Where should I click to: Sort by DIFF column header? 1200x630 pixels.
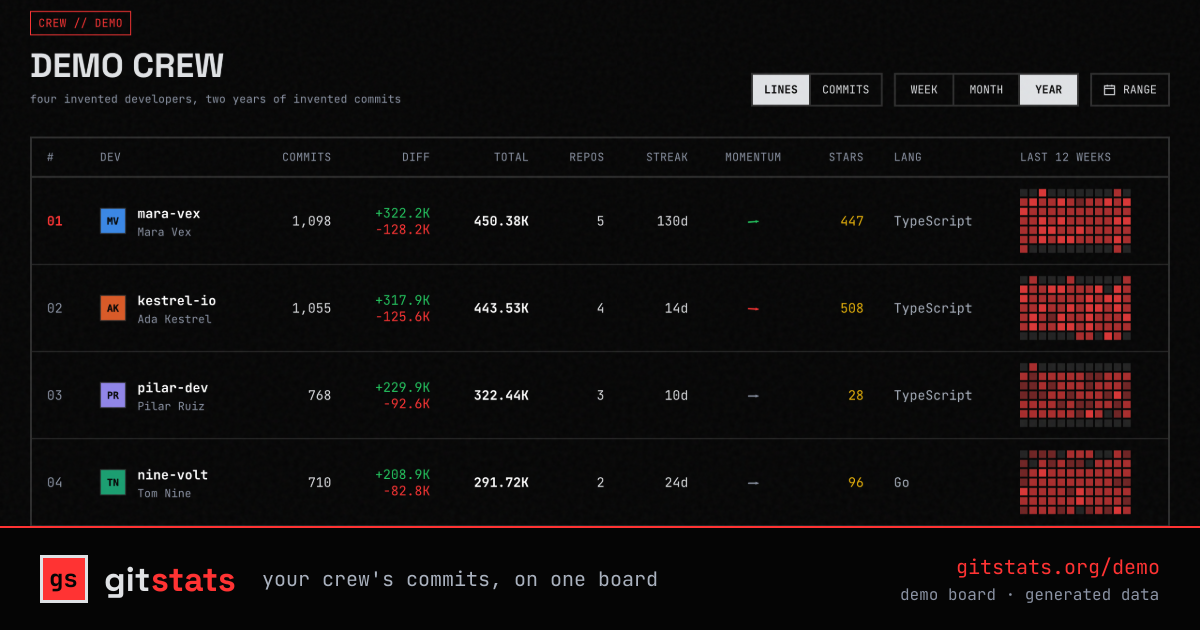click(x=416, y=157)
